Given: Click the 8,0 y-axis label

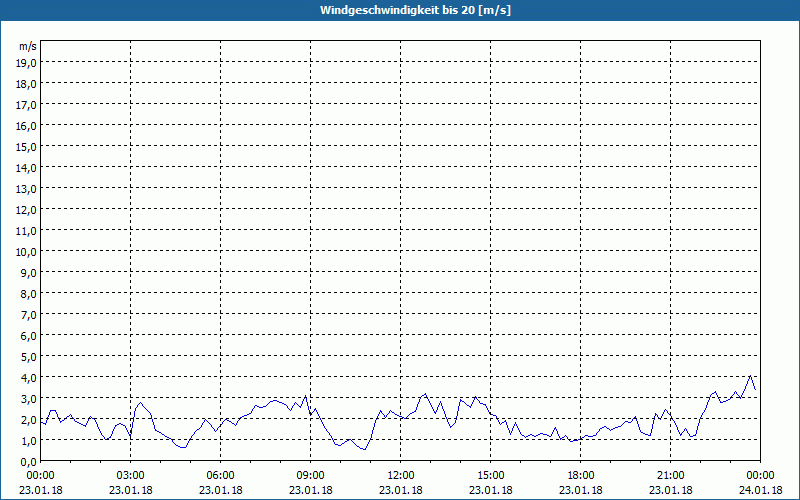Looking at the screenshot, I should (x=28, y=294).
